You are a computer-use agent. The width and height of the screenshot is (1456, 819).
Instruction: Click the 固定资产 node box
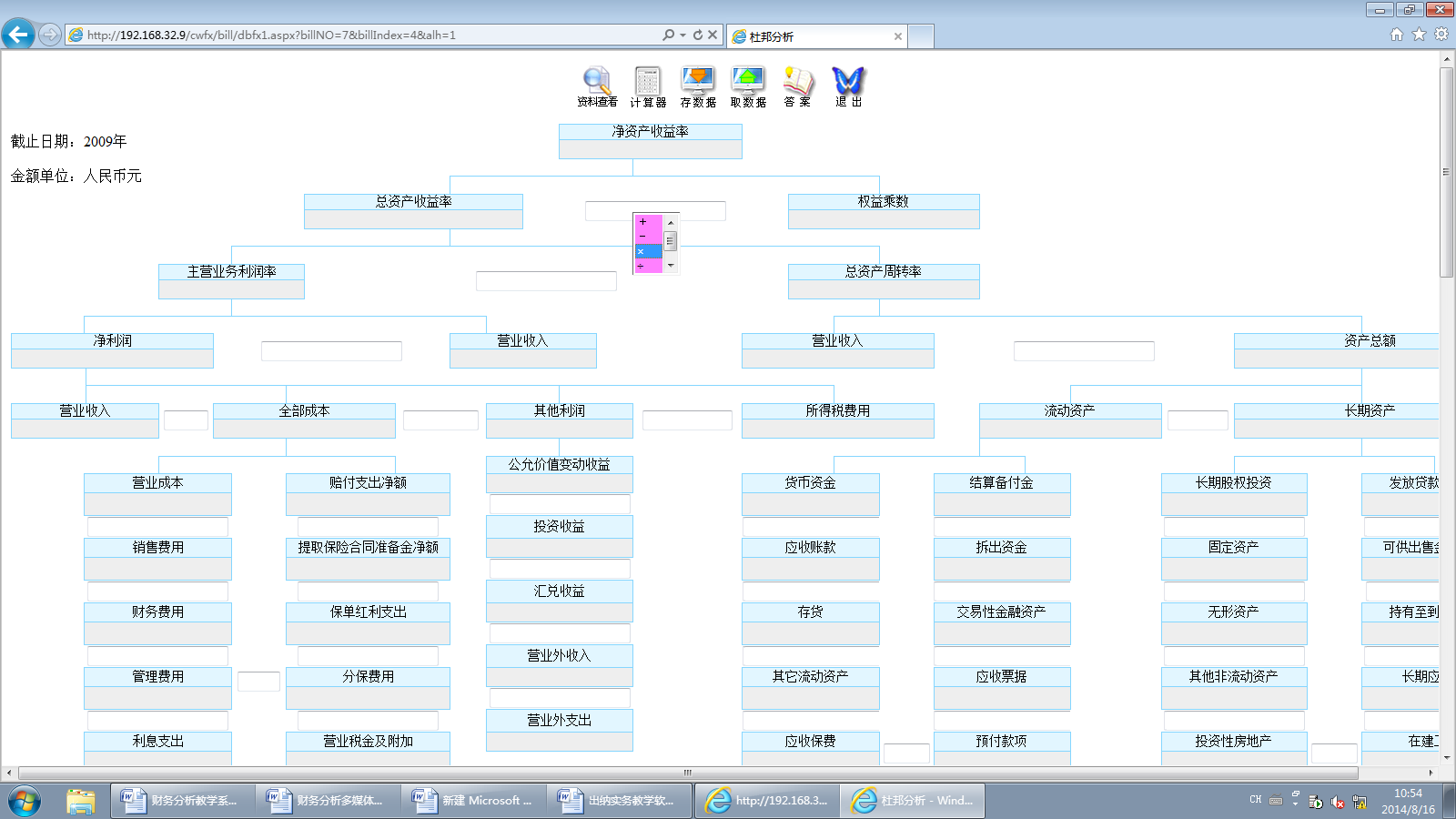pos(1234,559)
